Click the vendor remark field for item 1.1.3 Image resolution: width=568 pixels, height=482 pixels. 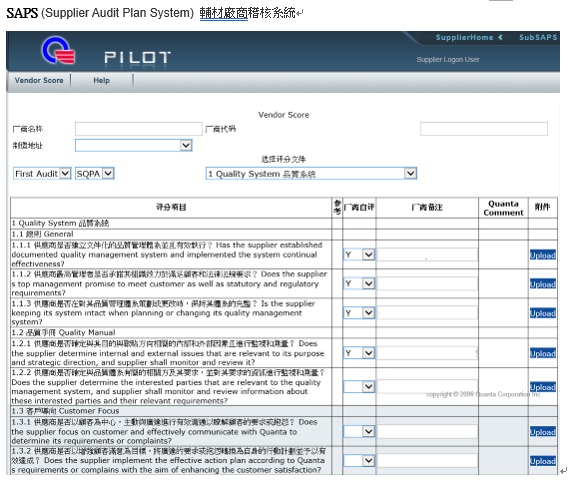click(427, 313)
